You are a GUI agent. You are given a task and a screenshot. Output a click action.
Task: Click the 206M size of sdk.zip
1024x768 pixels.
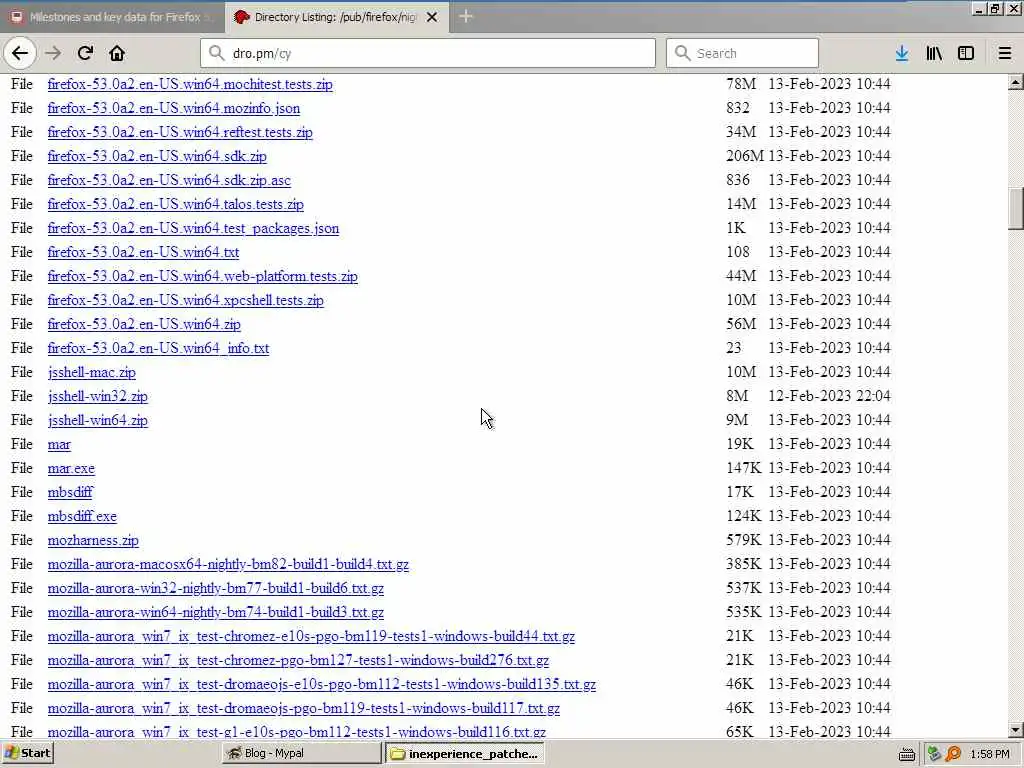[x=744, y=156]
